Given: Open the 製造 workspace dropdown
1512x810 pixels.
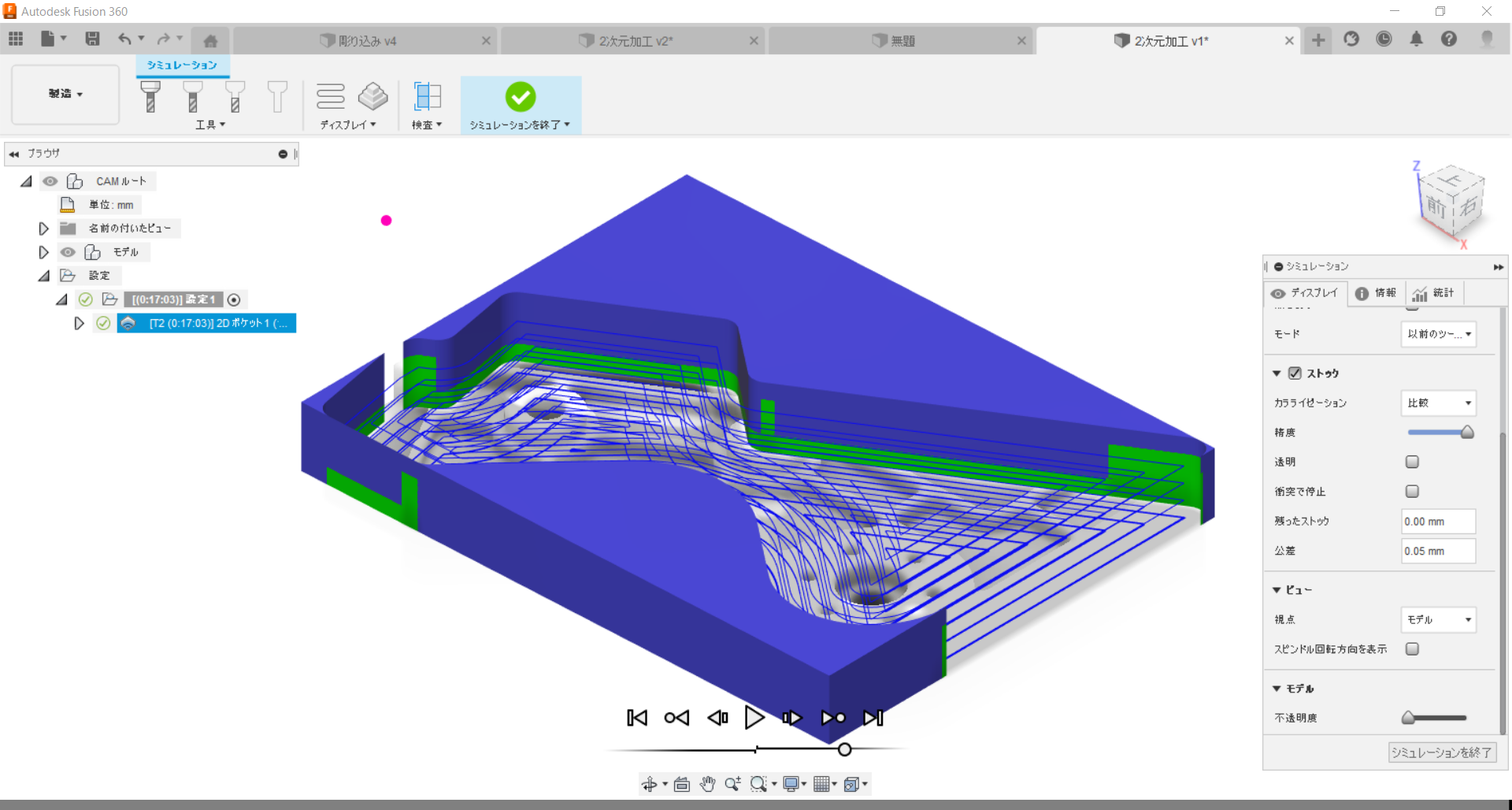Looking at the screenshot, I should (65, 94).
